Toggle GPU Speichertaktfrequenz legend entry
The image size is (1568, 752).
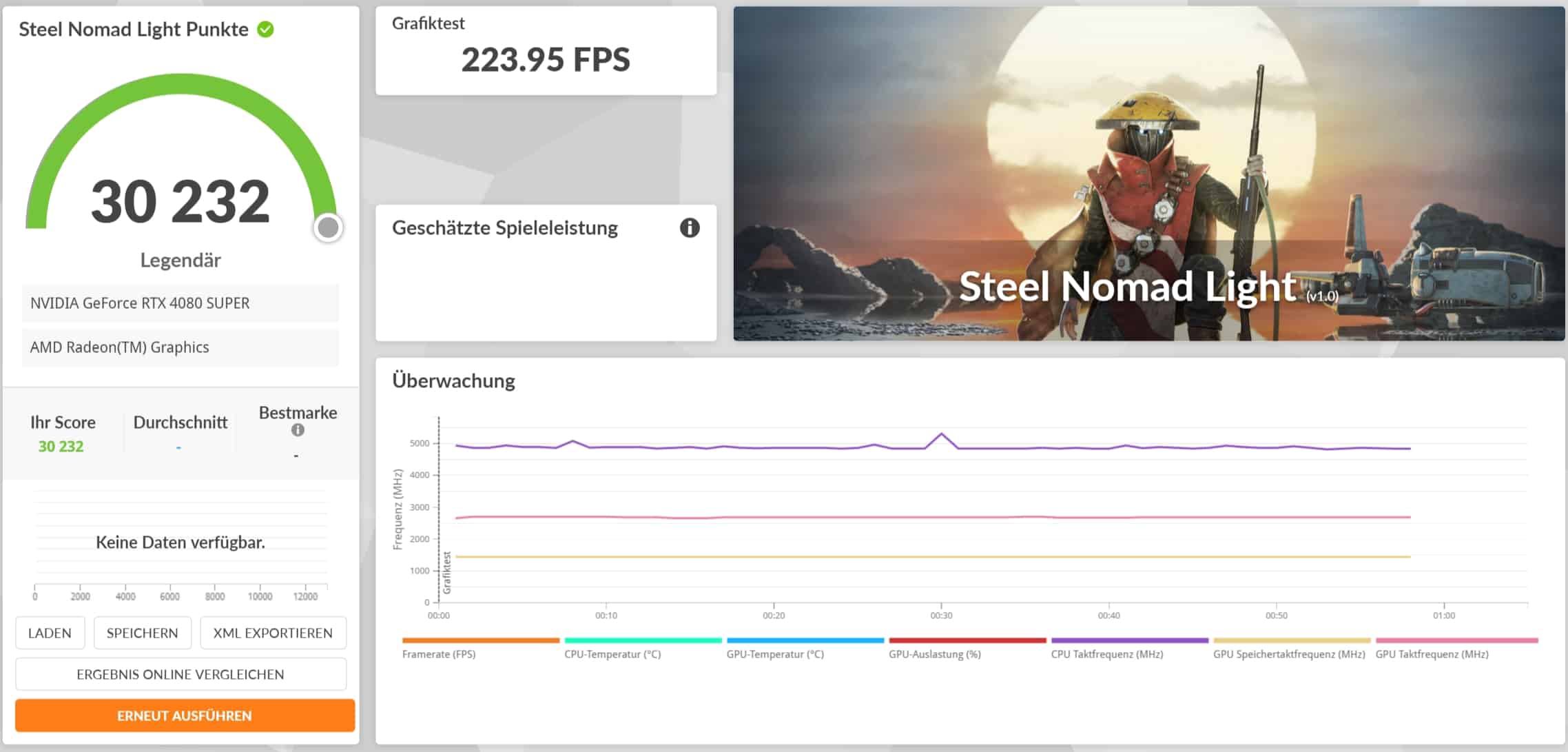coord(1289,654)
